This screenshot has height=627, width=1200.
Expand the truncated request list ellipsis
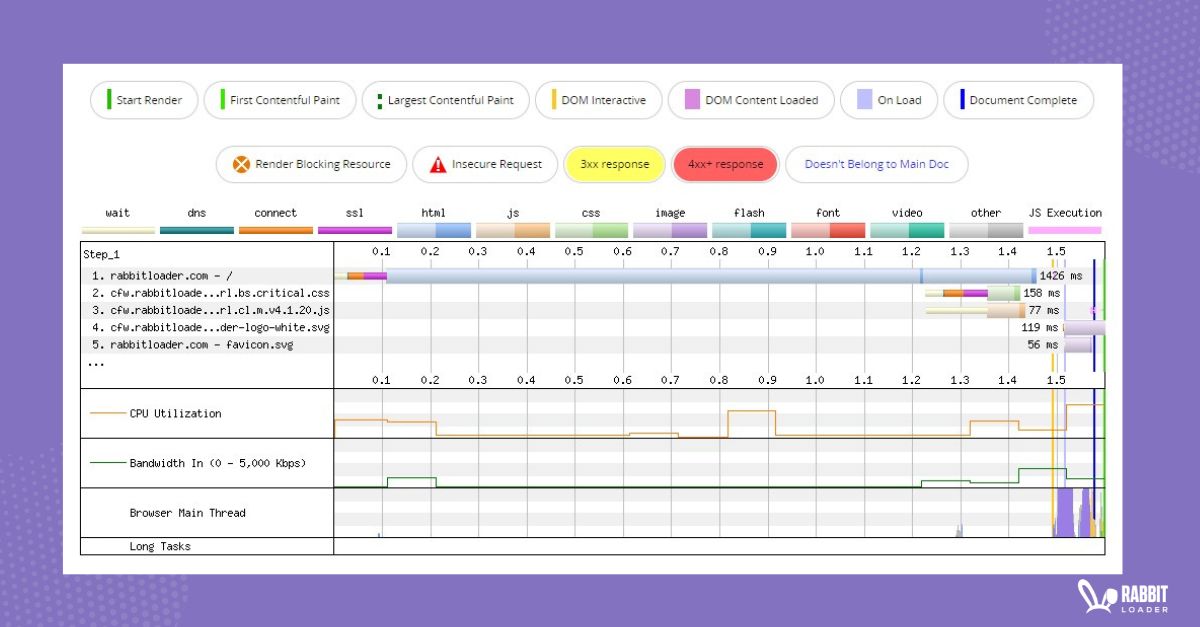(95, 362)
